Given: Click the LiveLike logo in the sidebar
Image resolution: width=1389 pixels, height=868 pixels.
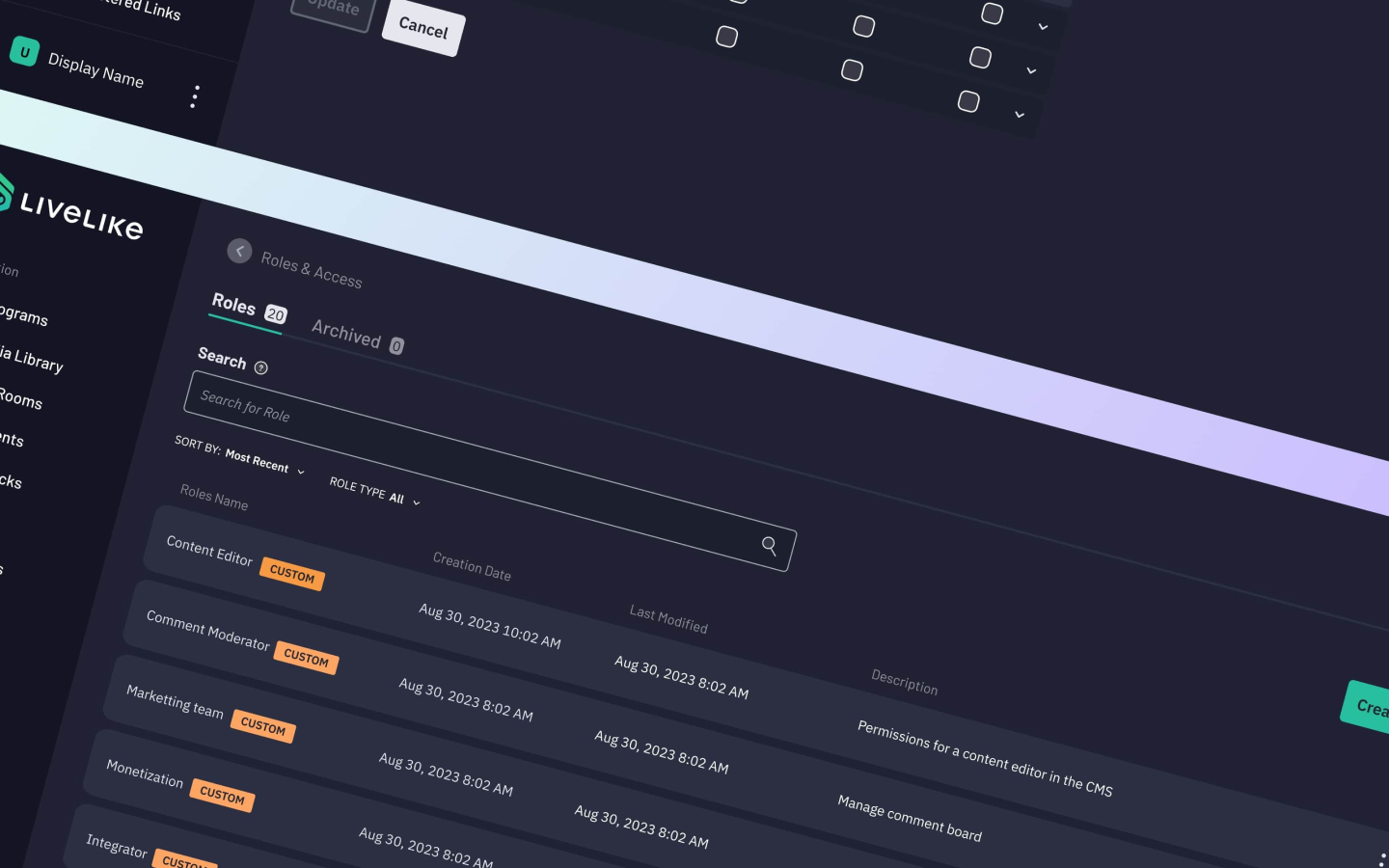Looking at the screenshot, I should pos(70,208).
